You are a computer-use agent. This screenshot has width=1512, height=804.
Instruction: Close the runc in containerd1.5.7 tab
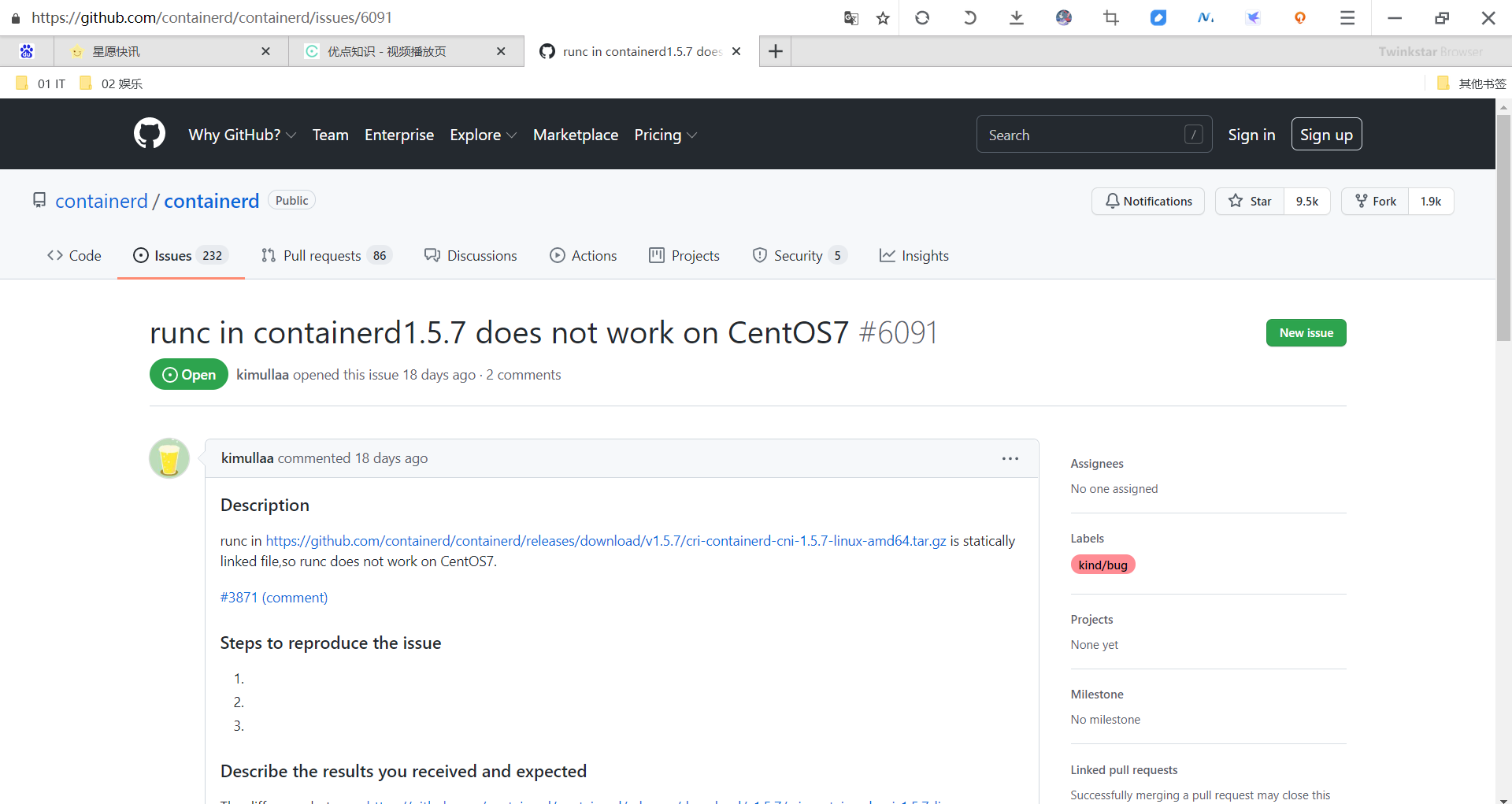coord(736,51)
